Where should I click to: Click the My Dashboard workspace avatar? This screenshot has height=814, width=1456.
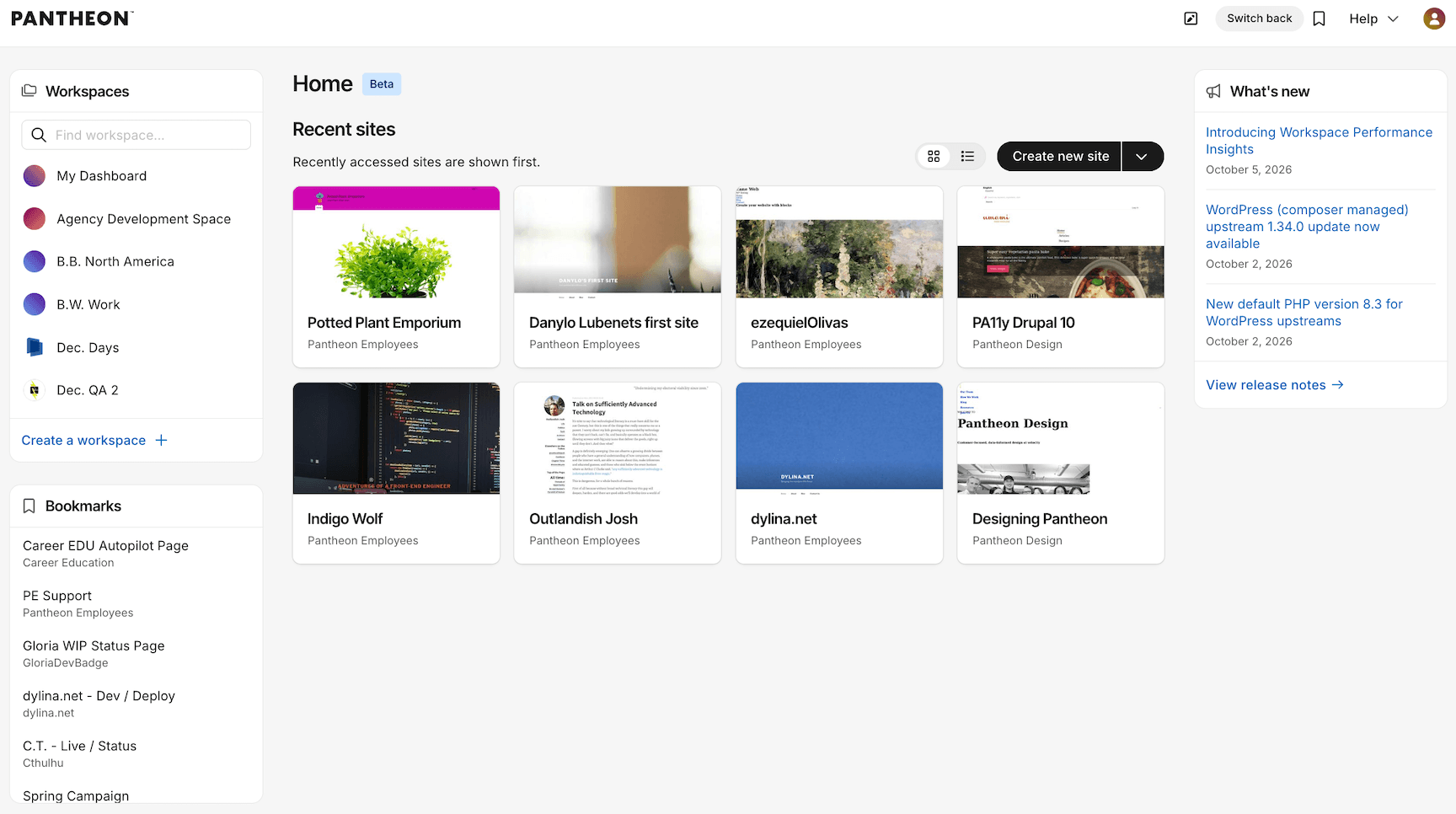(x=35, y=176)
